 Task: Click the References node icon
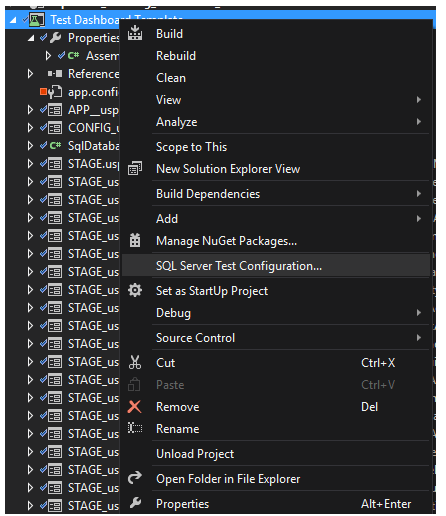[55, 74]
